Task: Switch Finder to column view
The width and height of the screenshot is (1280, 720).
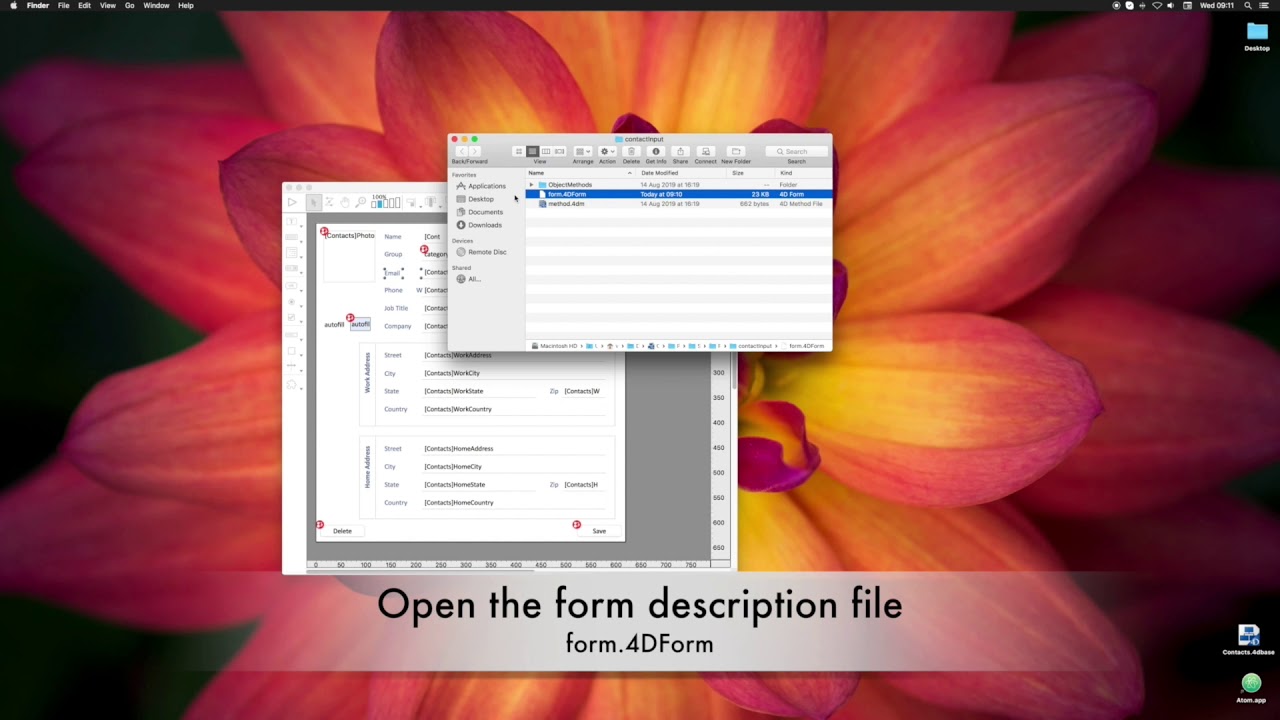Action: 546,151
